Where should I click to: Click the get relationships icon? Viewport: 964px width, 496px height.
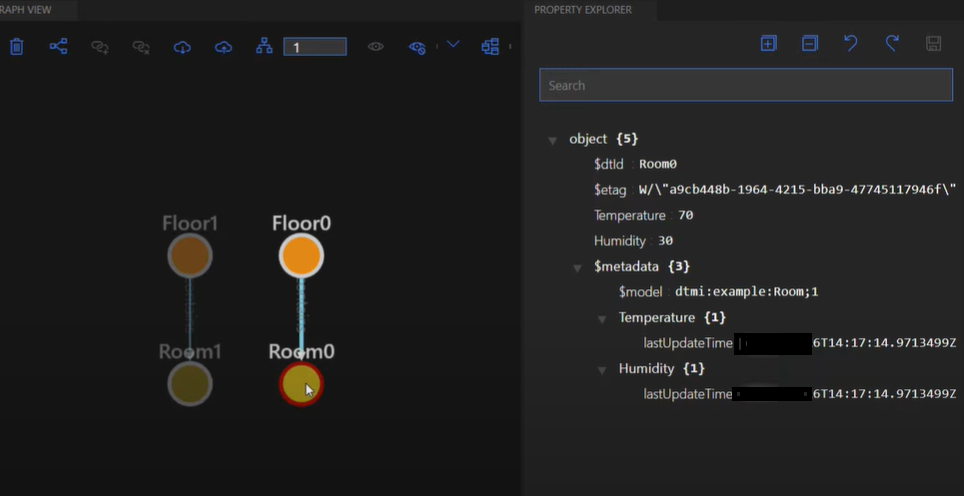click(59, 46)
